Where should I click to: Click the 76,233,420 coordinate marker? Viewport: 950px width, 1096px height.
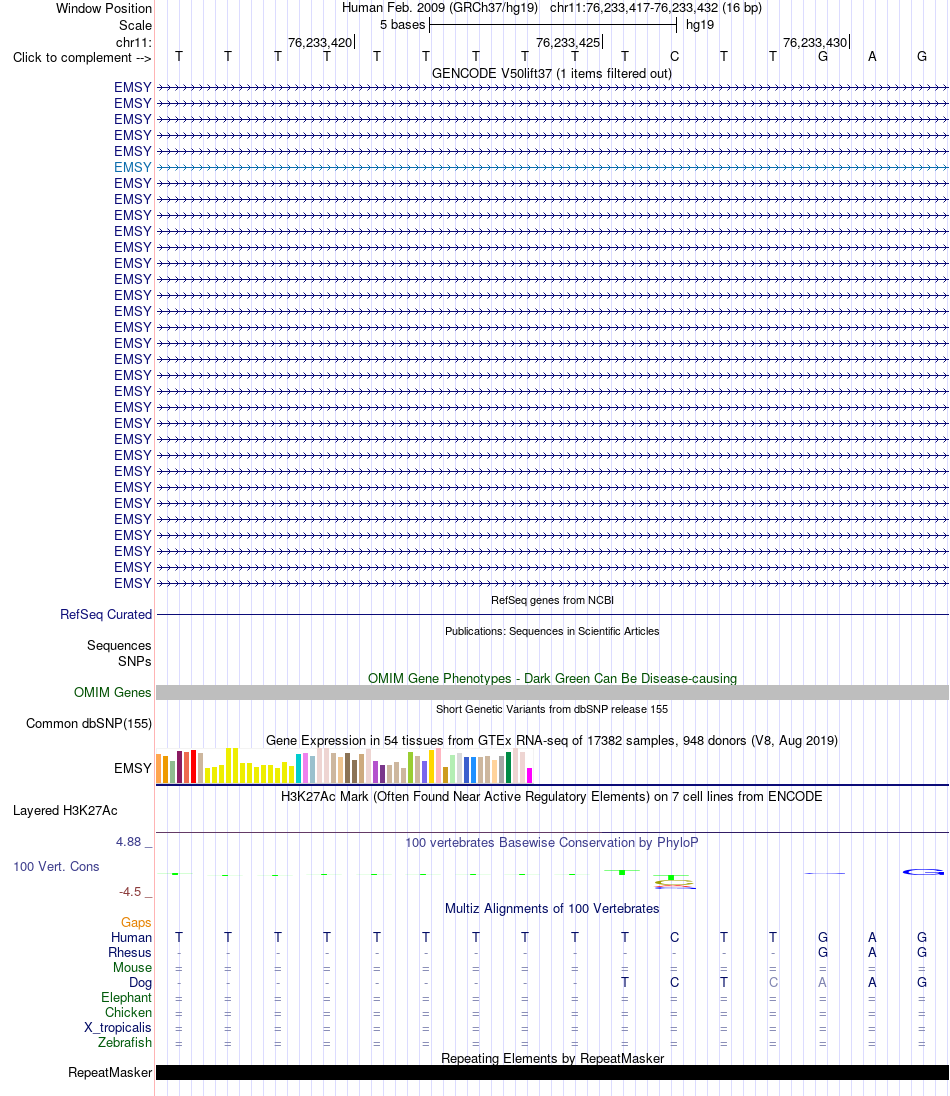click(x=320, y=43)
